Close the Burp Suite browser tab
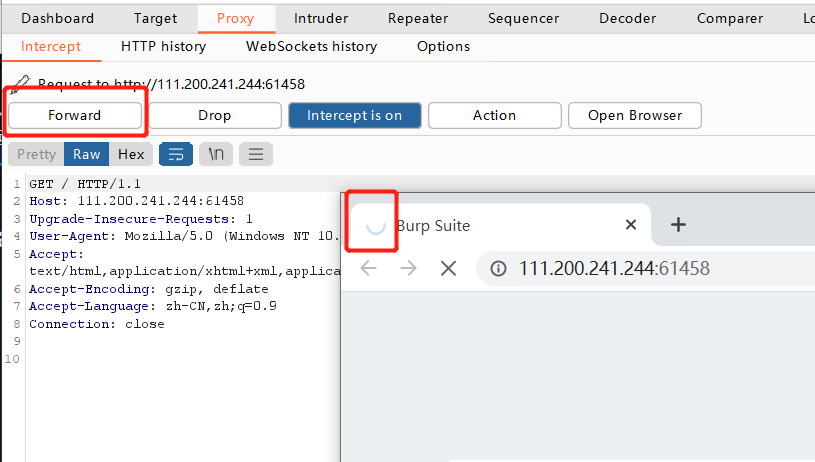815x462 pixels. point(630,225)
